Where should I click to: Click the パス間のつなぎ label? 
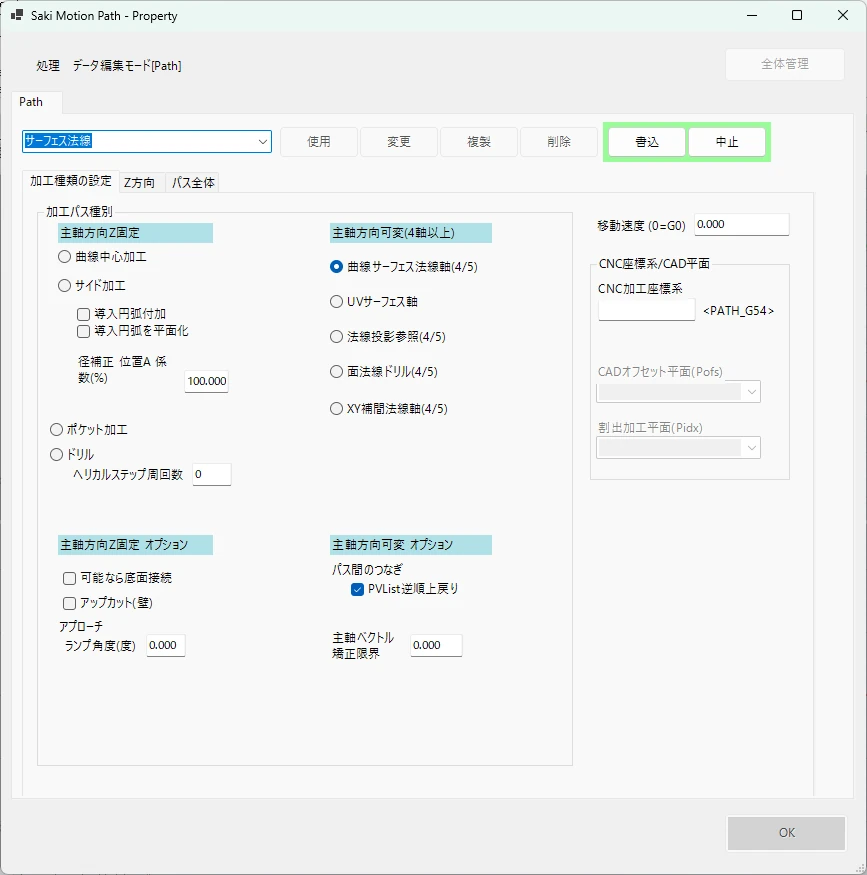coord(367,570)
